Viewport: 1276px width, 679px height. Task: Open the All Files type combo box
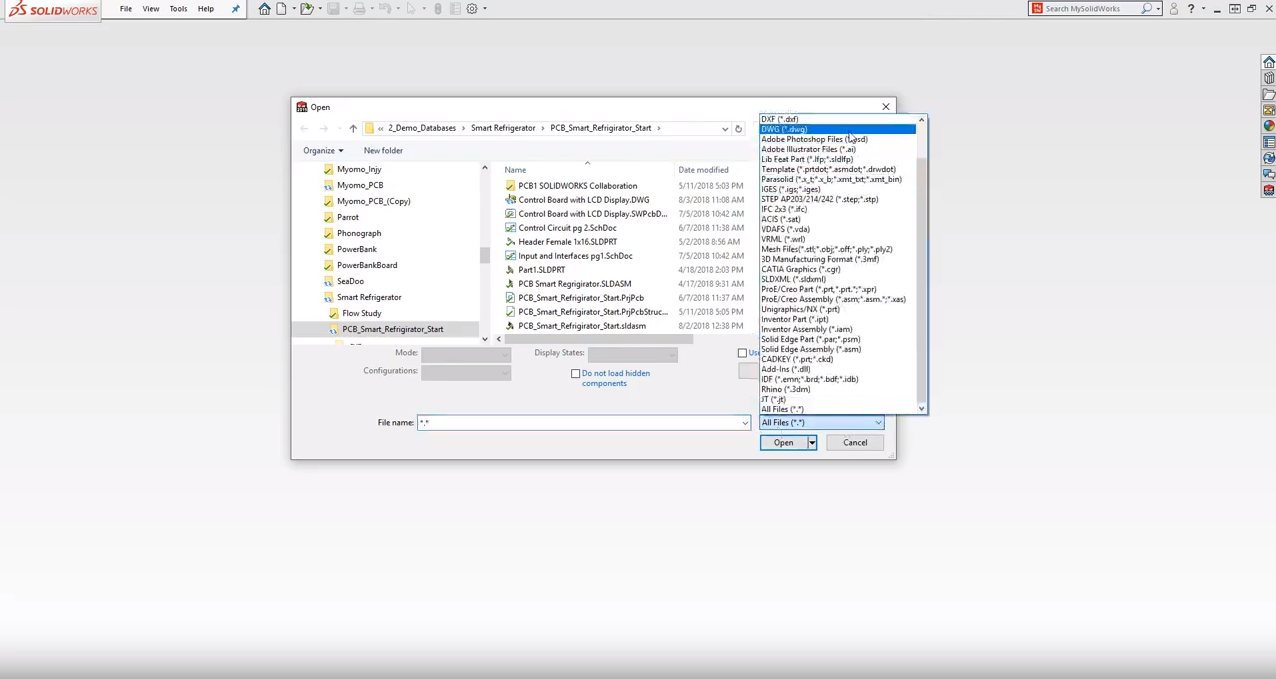point(821,423)
